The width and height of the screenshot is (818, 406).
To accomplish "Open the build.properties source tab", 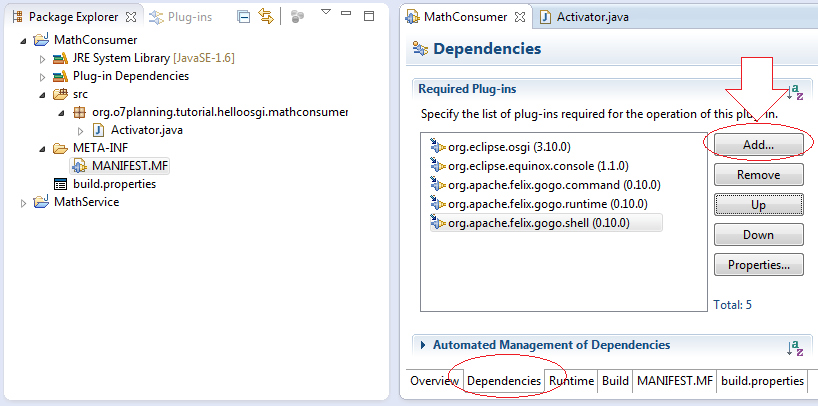I will tap(762, 381).
